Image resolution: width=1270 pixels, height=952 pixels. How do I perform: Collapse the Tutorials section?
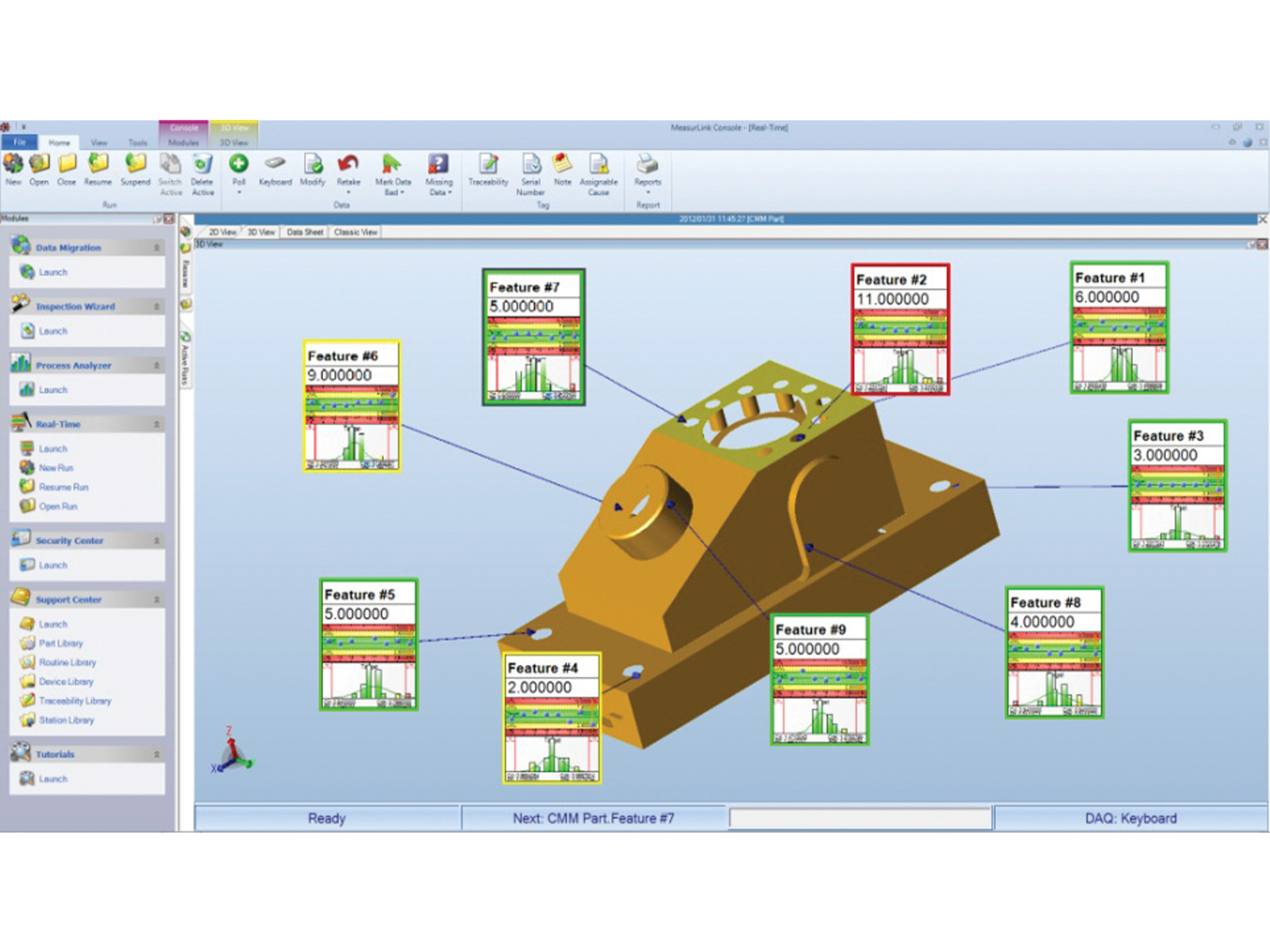156,754
